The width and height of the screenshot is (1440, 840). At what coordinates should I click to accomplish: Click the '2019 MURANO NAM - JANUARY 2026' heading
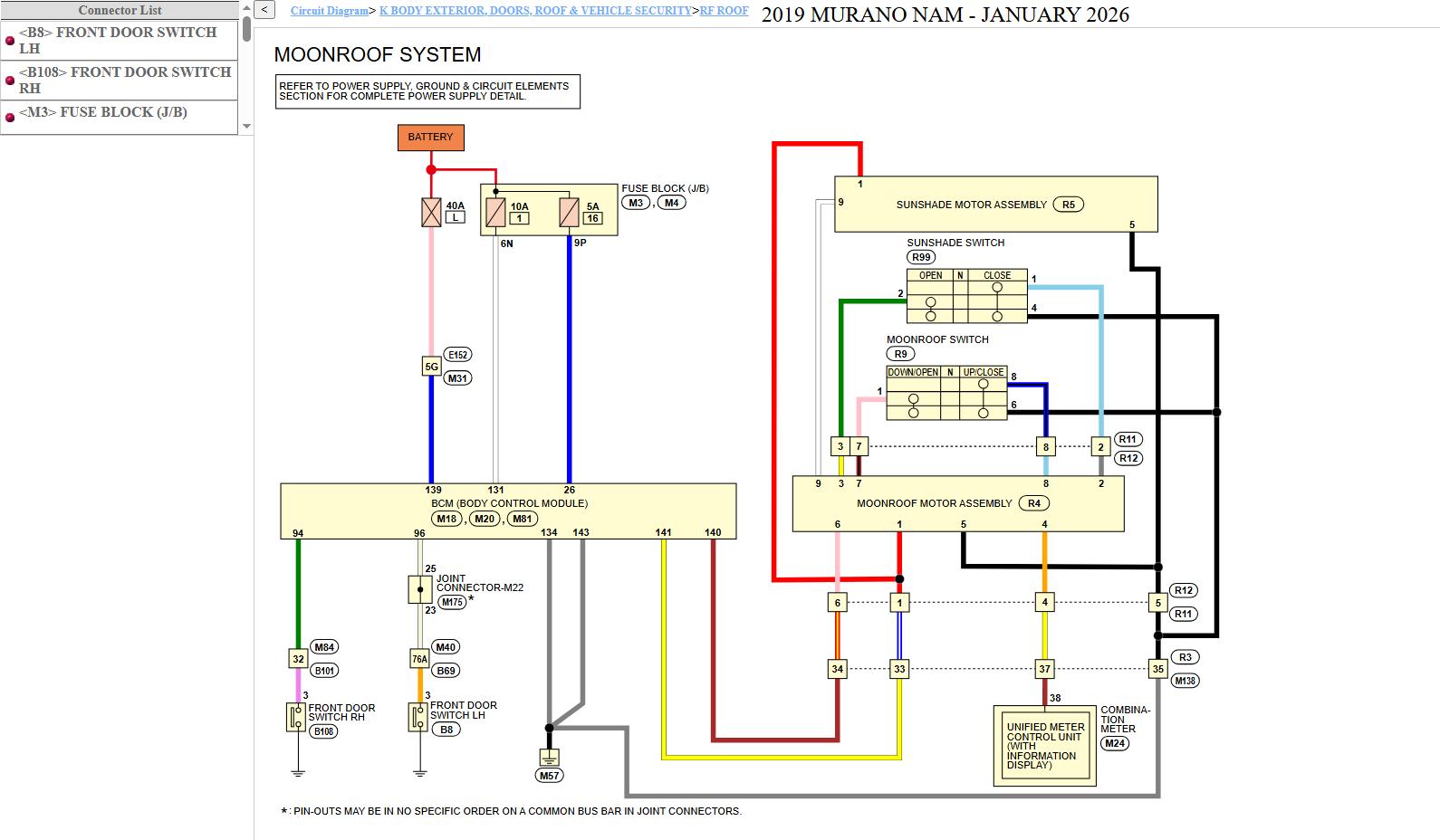click(946, 14)
